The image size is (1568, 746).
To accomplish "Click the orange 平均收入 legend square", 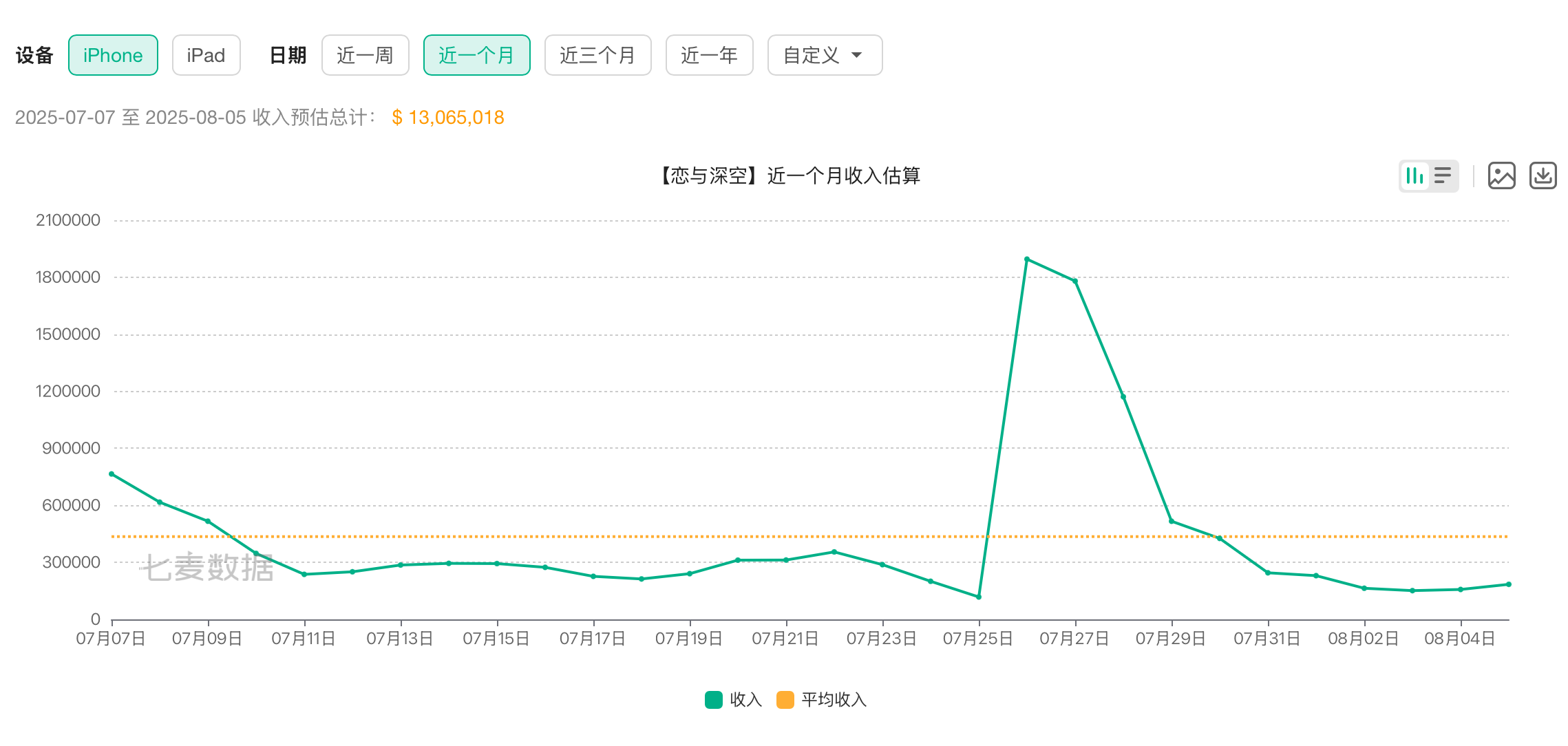I will click(785, 700).
